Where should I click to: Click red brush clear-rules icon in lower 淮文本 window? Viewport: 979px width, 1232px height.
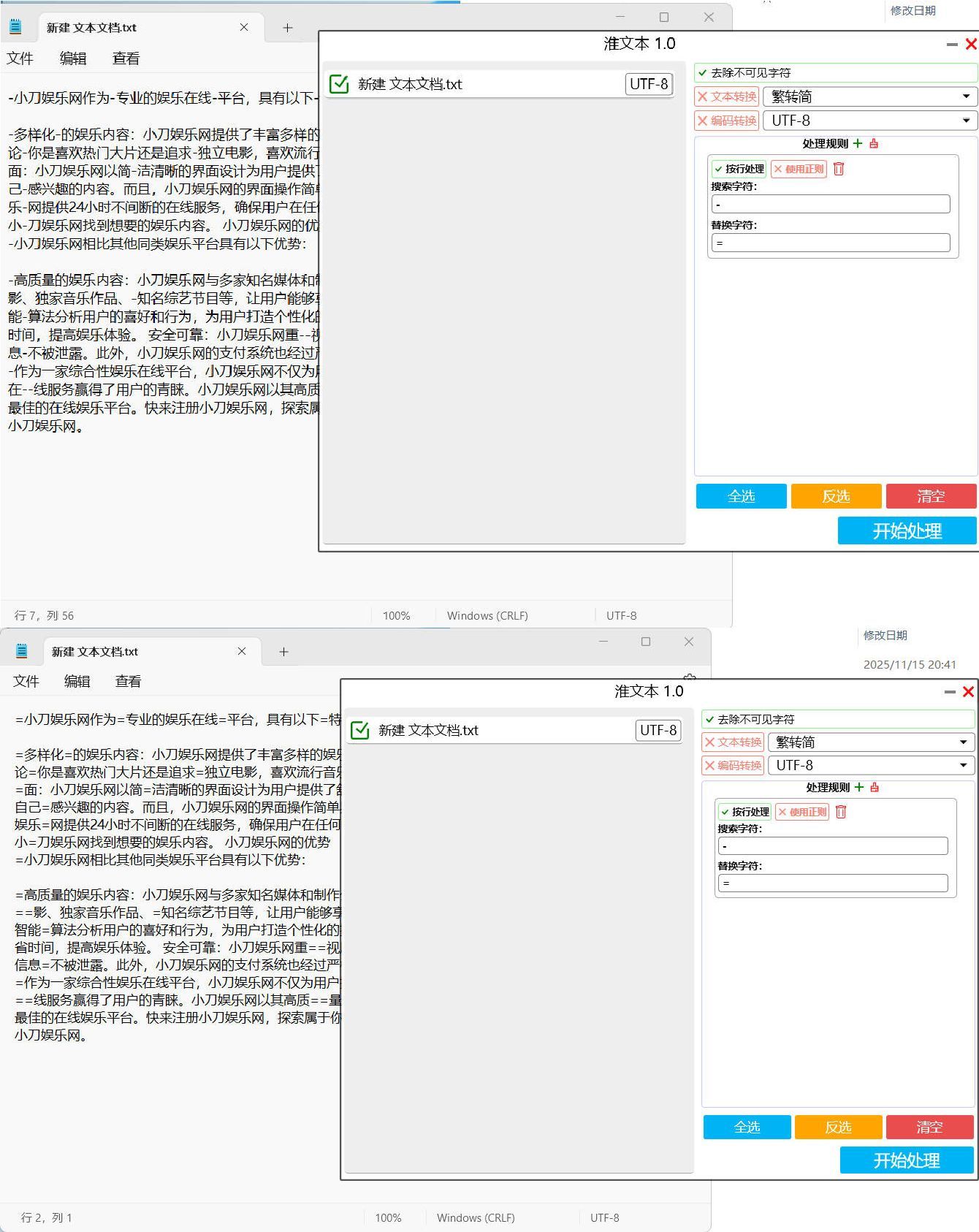[875, 787]
